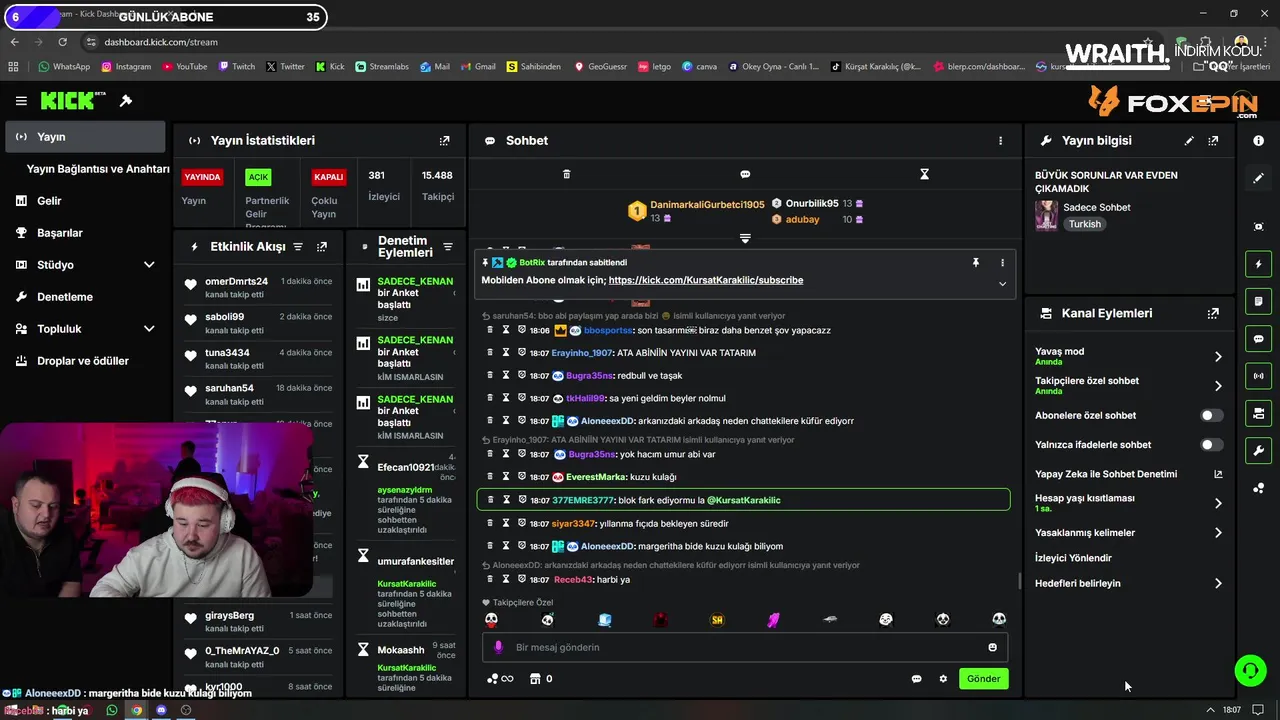Open the emoji picker in message box

pyautogui.click(x=992, y=647)
